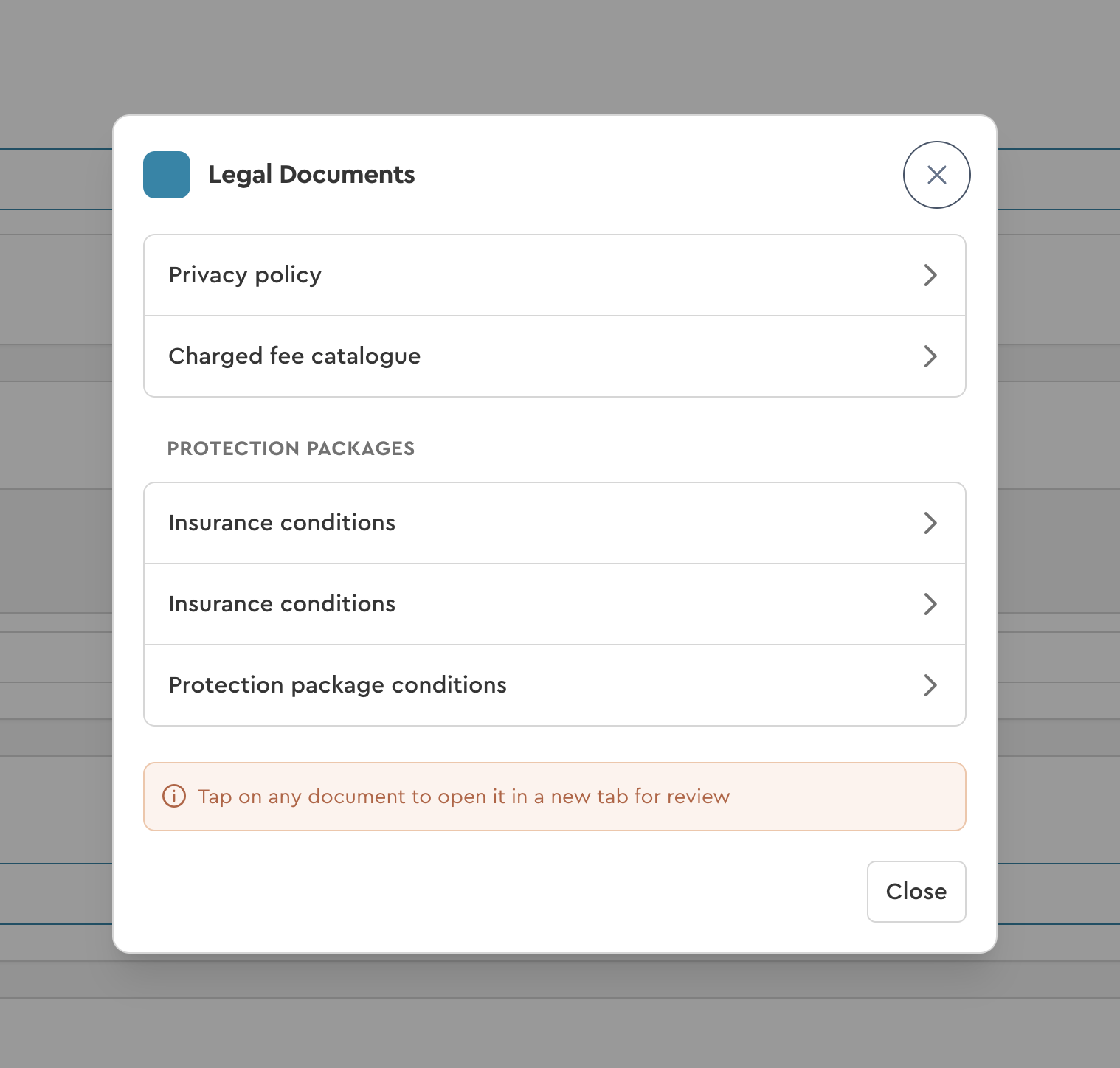1120x1068 pixels.
Task: Select the first Insurance conditions entry label
Action: (282, 523)
